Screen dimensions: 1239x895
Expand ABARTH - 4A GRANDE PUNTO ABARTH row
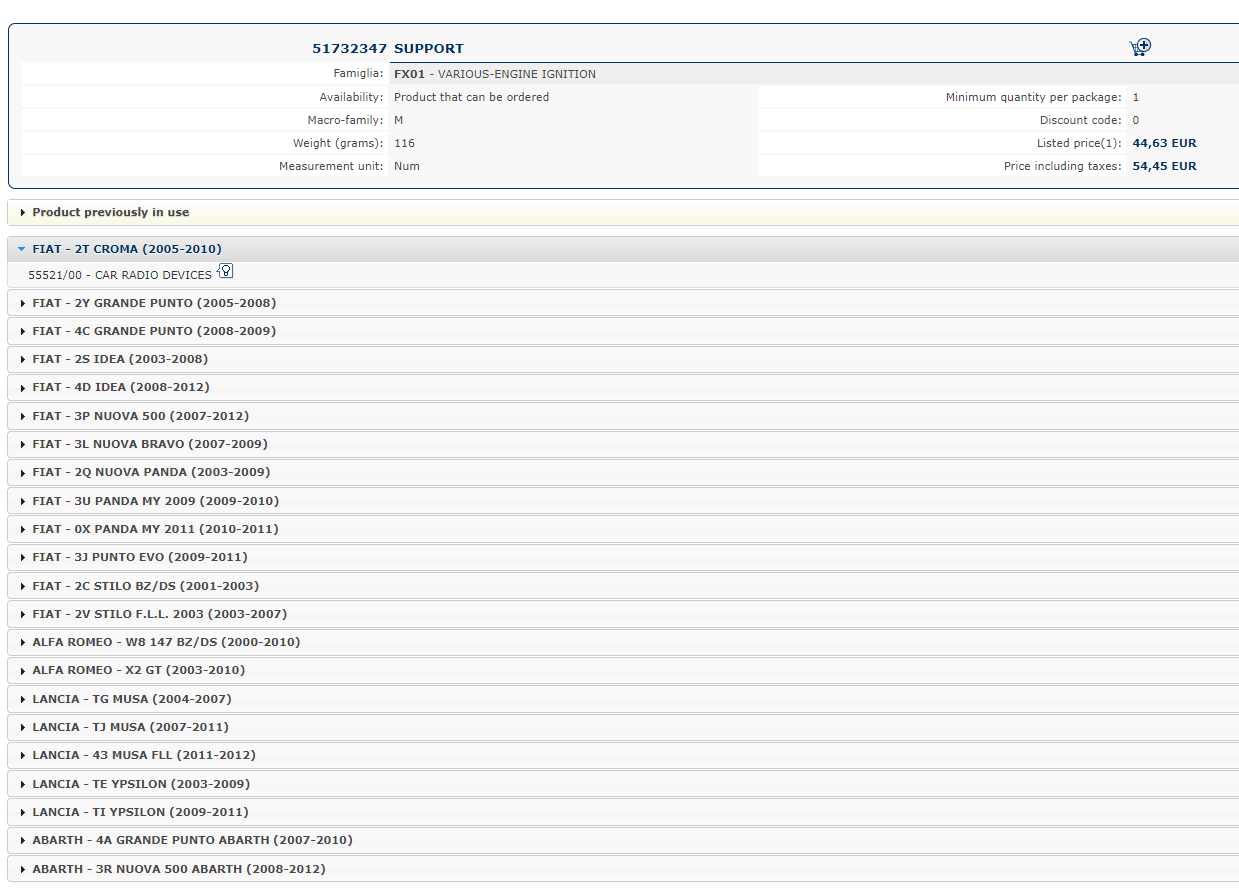click(623, 840)
